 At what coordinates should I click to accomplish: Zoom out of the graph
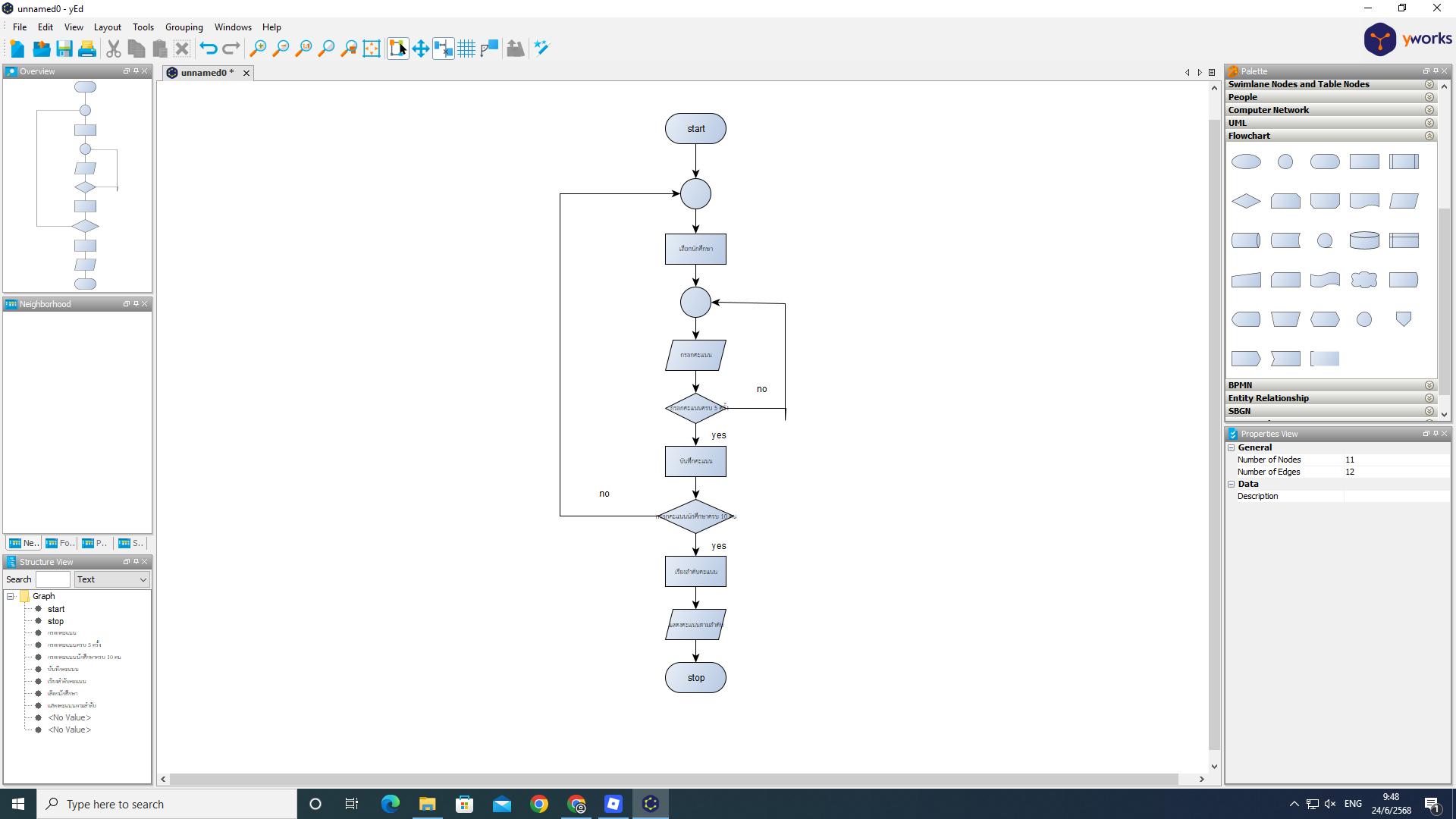281,49
